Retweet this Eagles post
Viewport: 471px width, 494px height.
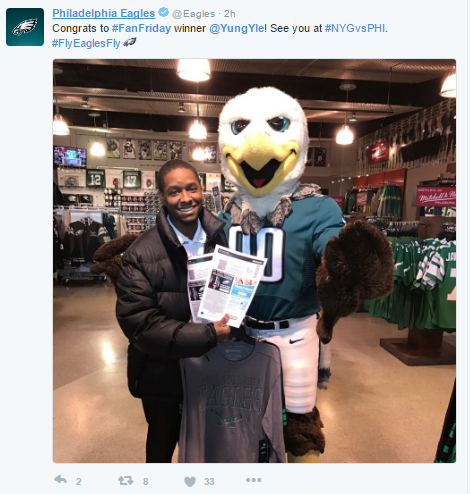125,480
